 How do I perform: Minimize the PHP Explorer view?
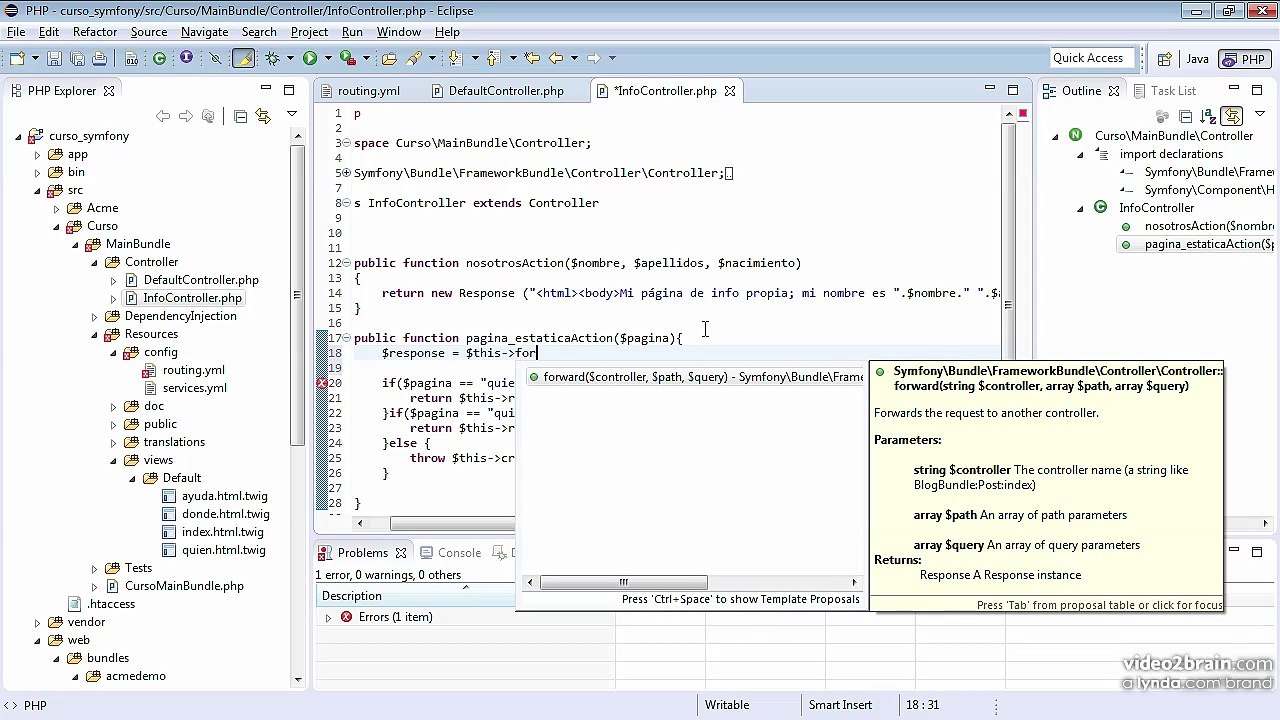point(265,89)
